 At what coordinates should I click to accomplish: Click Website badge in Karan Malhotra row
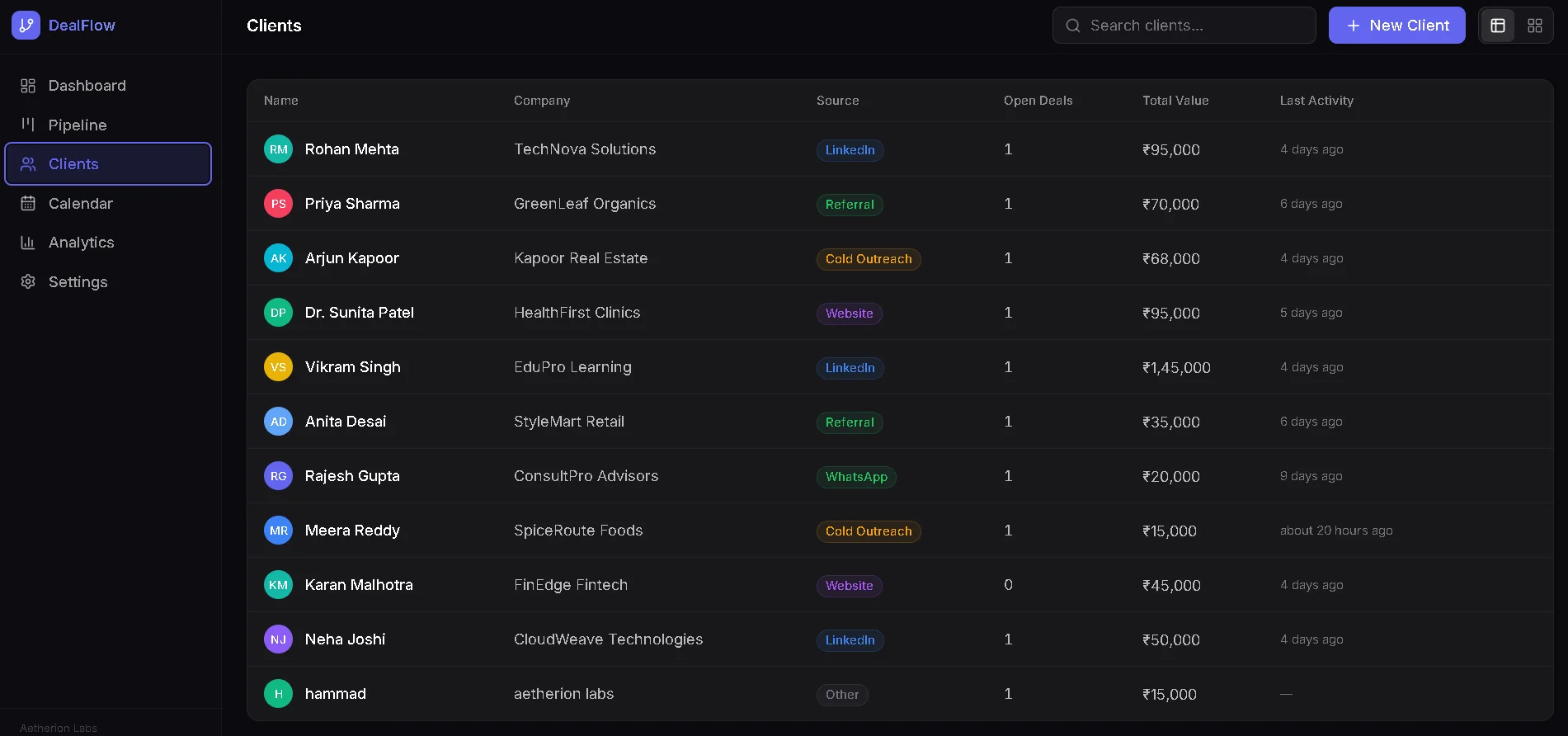point(849,586)
